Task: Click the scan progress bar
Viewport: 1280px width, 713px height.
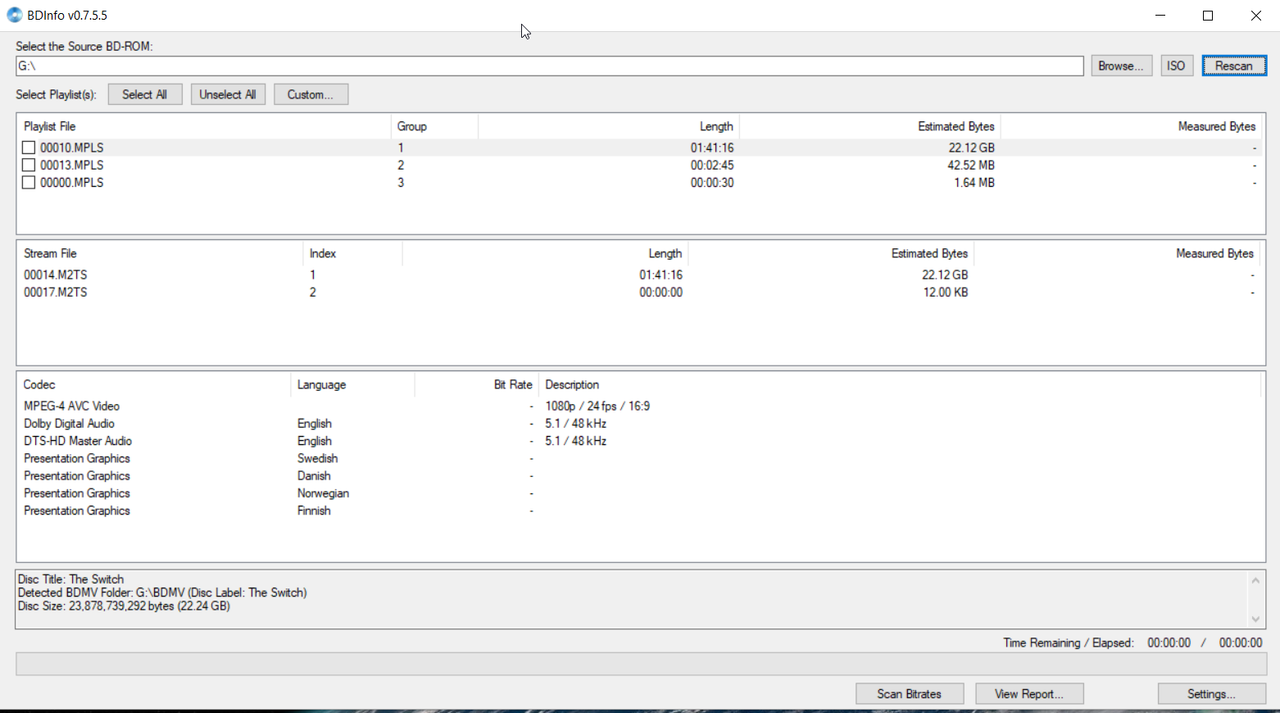Action: click(641, 664)
